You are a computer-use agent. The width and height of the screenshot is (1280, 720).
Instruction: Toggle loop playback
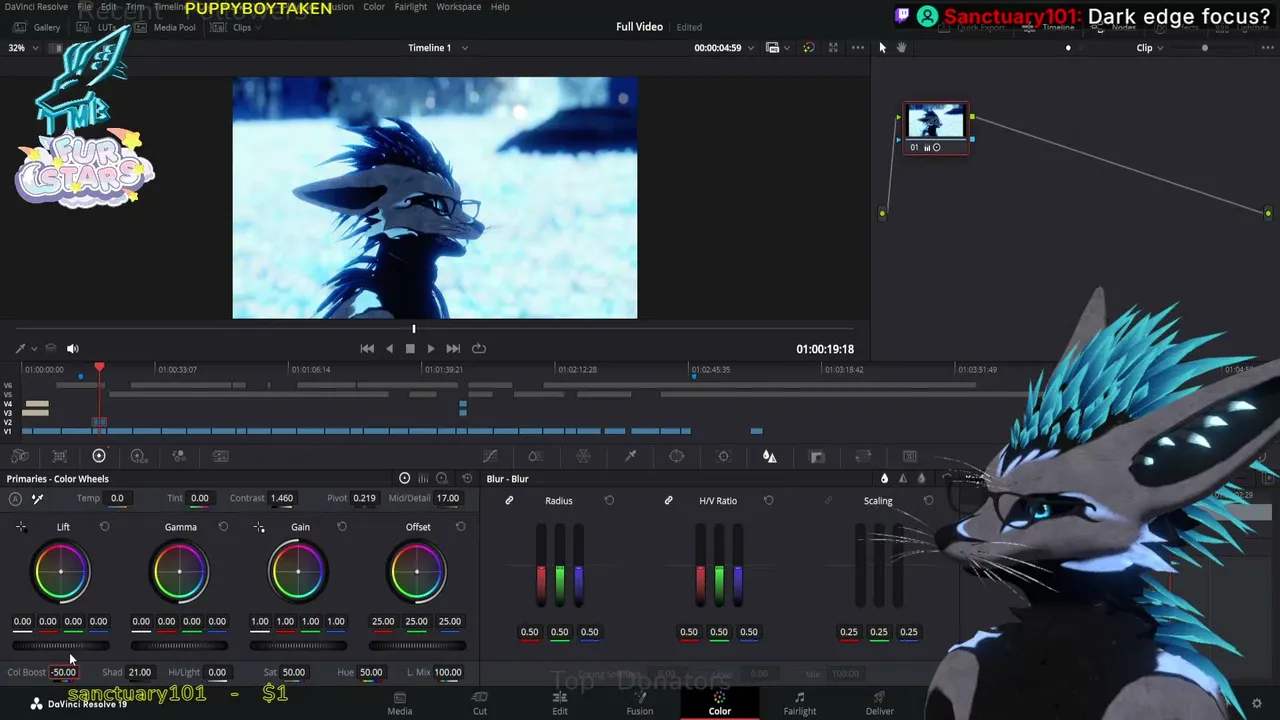coord(479,348)
